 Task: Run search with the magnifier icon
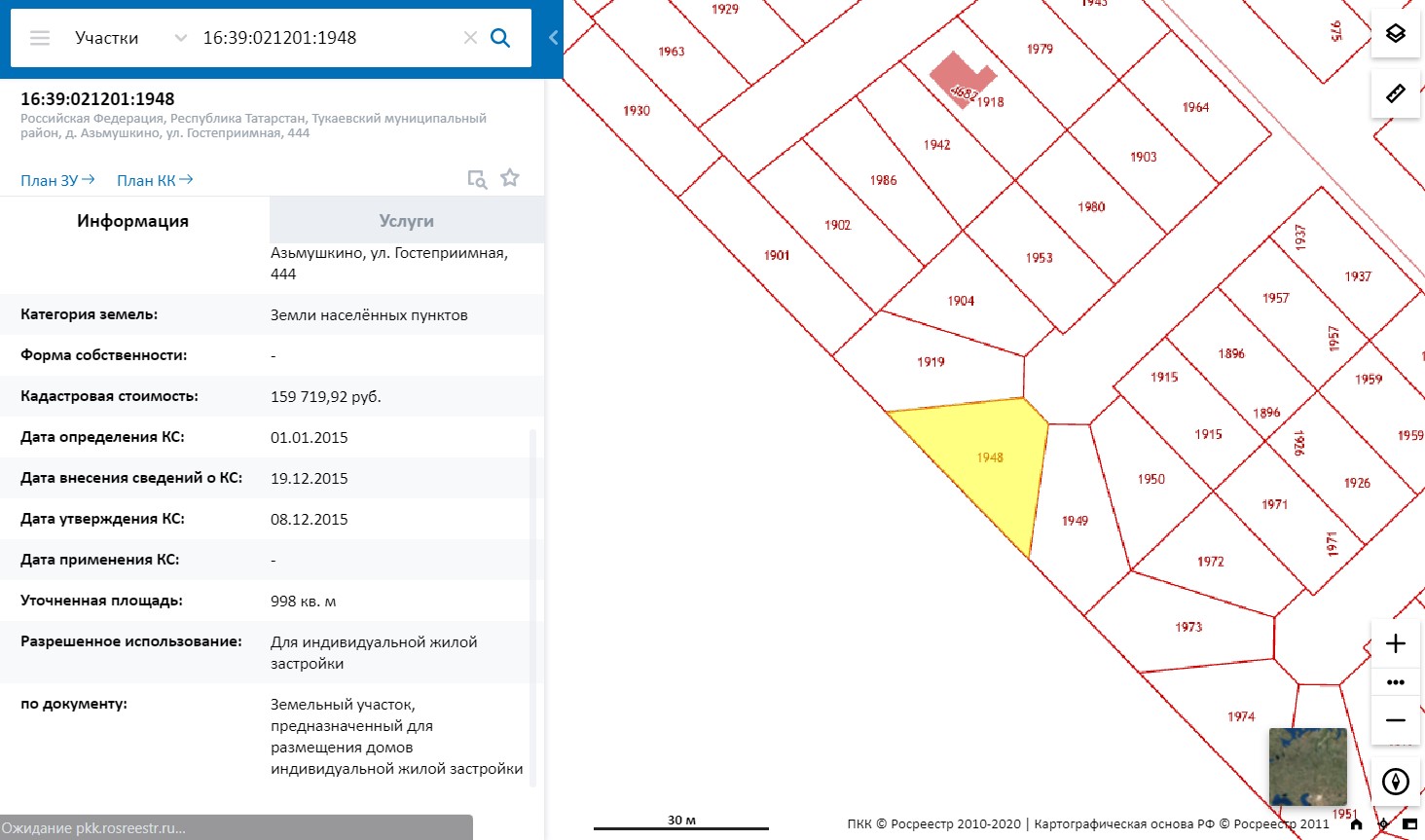point(500,38)
